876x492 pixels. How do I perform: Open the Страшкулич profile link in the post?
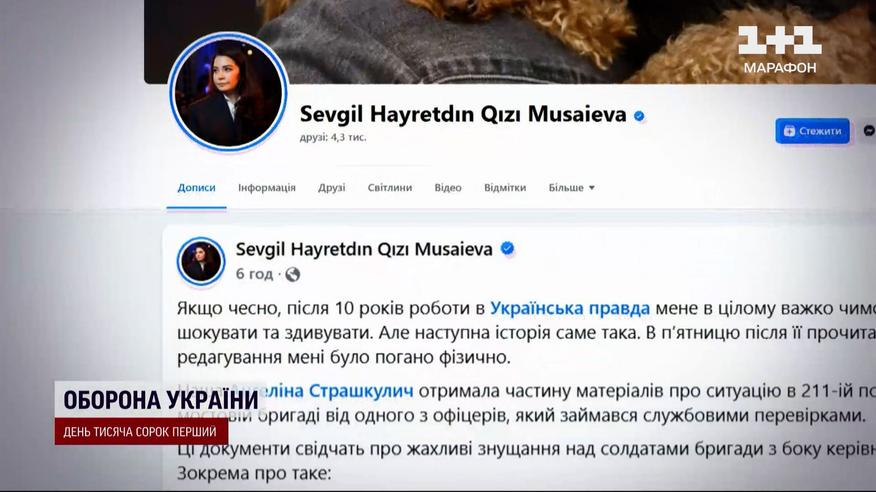(x=361, y=391)
